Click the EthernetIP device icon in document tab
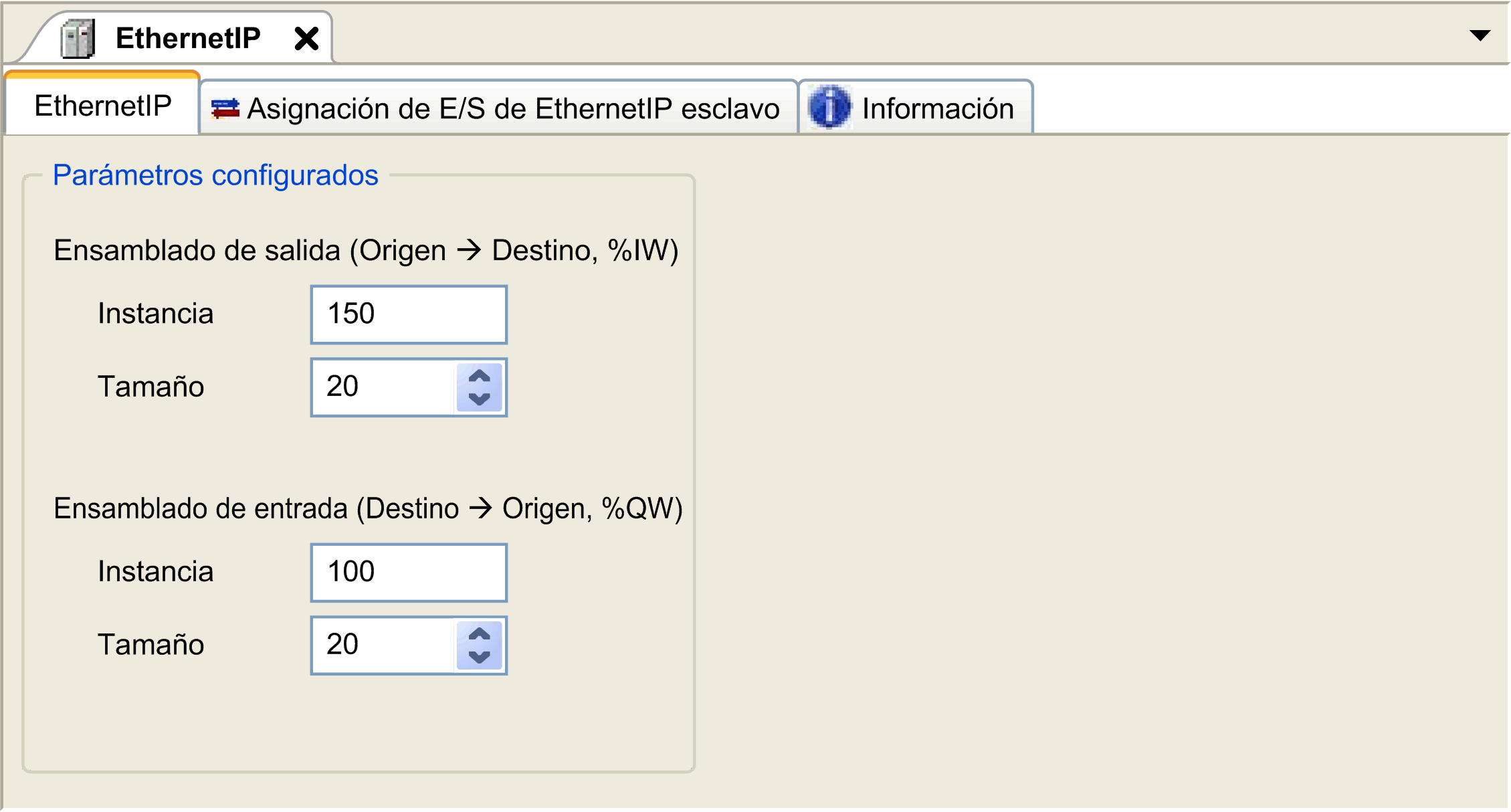1511x812 pixels. coord(78,39)
